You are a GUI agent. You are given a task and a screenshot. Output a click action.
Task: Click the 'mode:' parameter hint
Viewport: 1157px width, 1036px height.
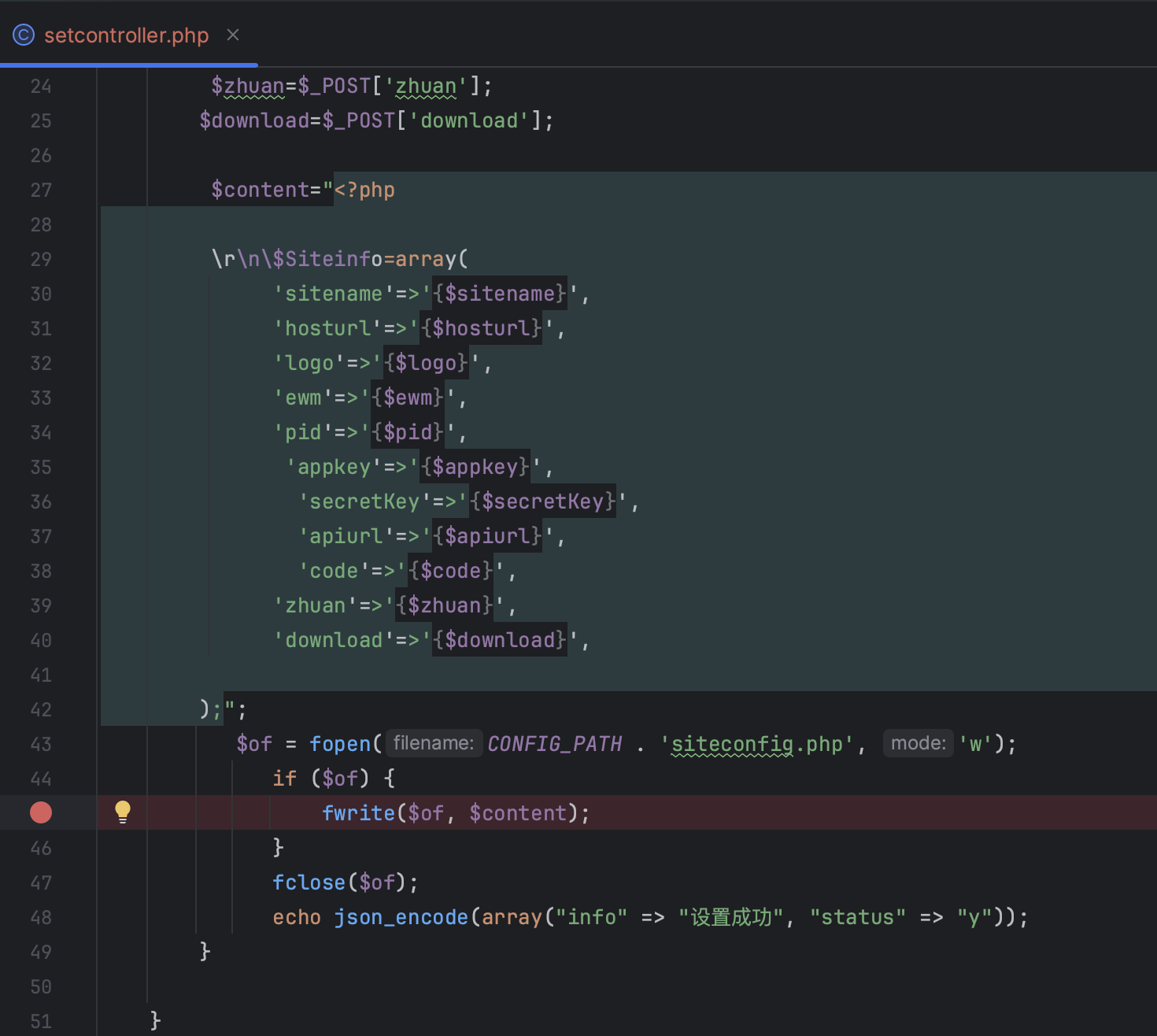919,743
